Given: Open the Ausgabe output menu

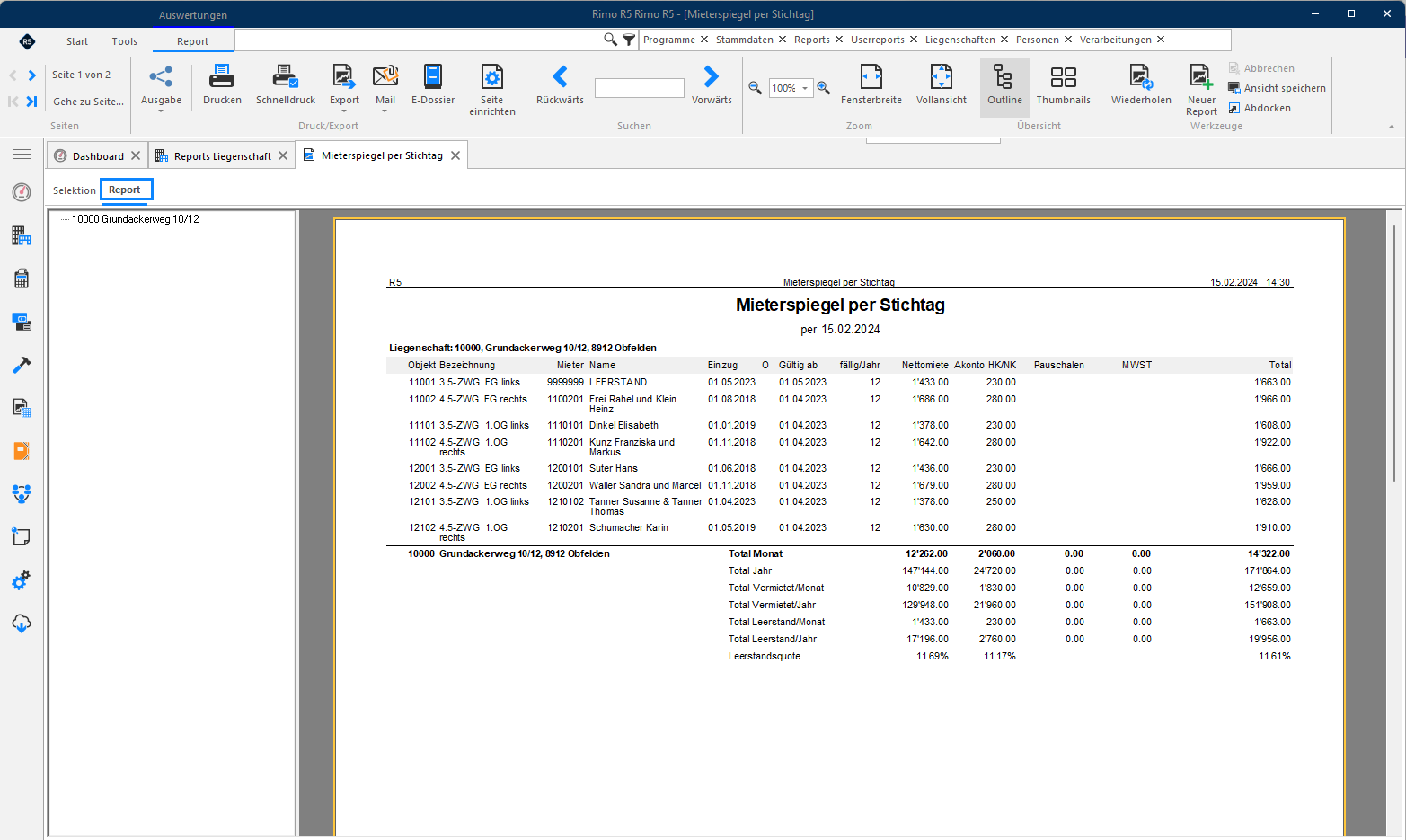Looking at the screenshot, I should pos(161,87).
